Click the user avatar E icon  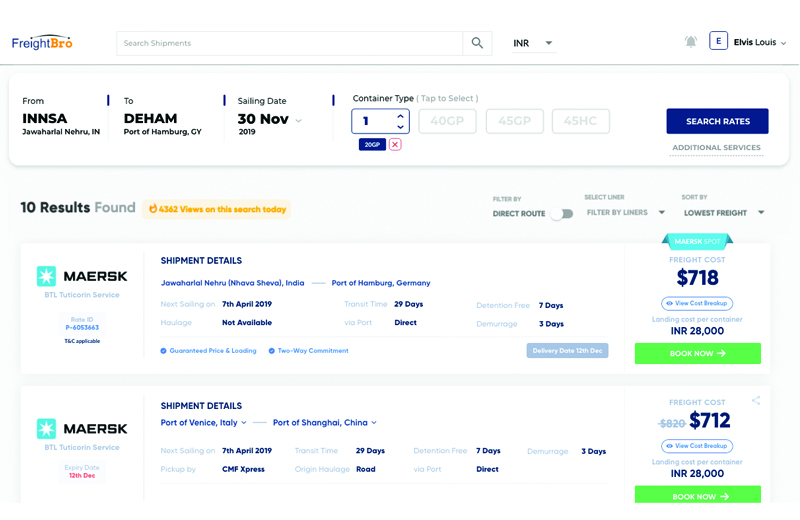tap(718, 41)
